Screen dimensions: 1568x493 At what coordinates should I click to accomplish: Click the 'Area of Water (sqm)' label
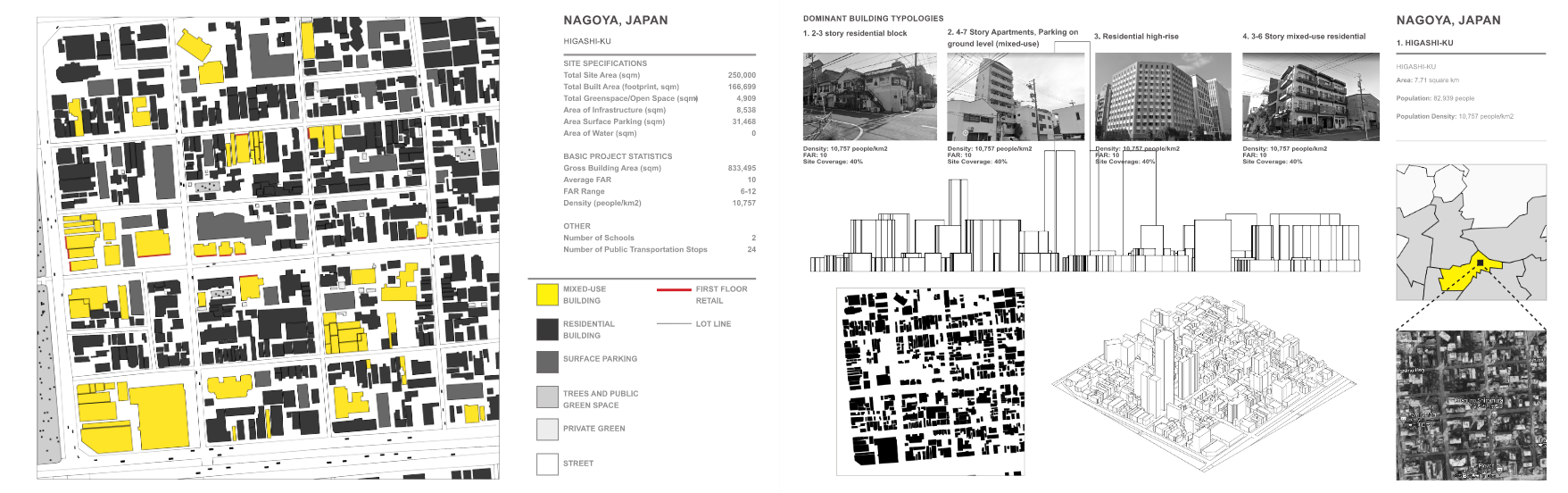click(600, 133)
